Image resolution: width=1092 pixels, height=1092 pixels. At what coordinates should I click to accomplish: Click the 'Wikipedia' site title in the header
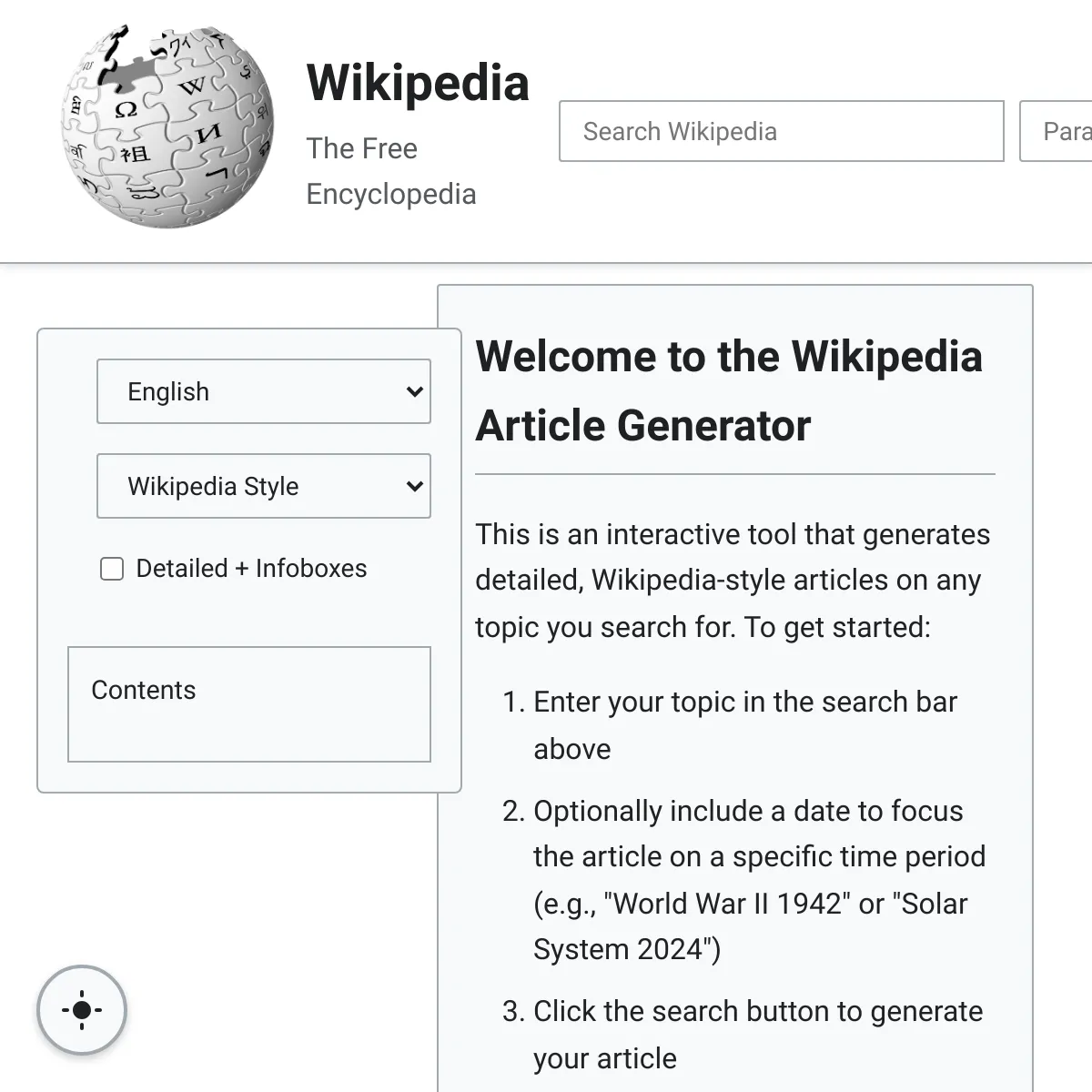click(418, 83)
